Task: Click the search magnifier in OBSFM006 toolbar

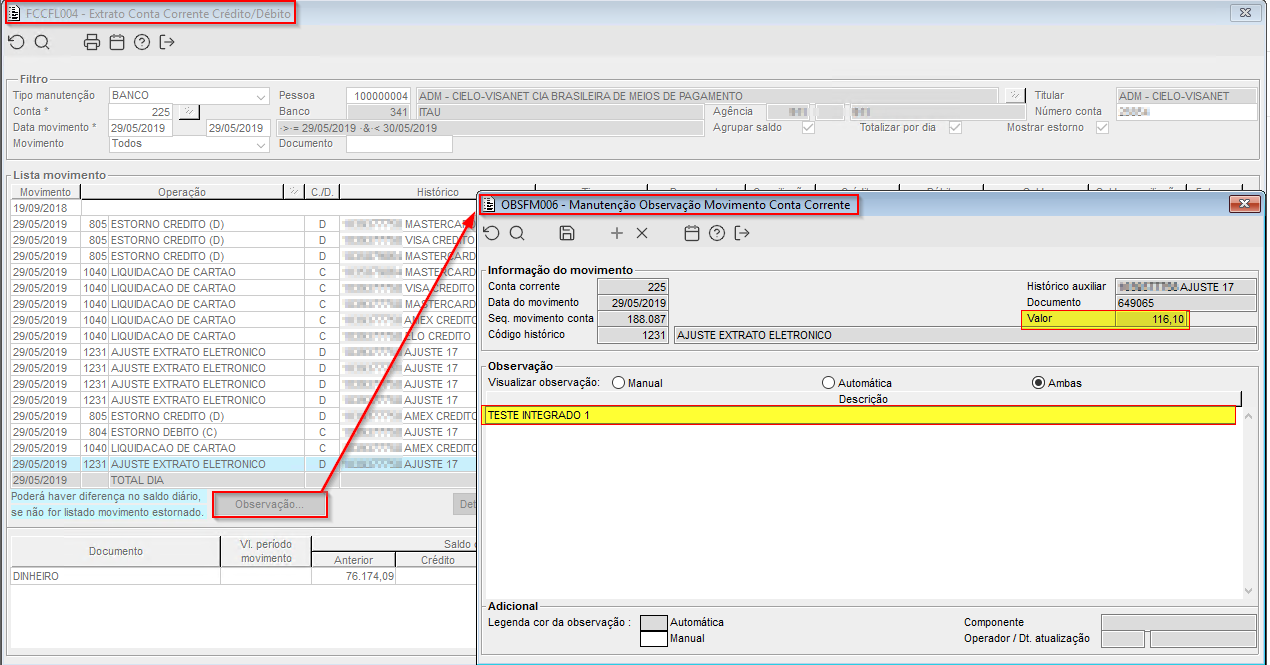Action: (x=517, y=233)
